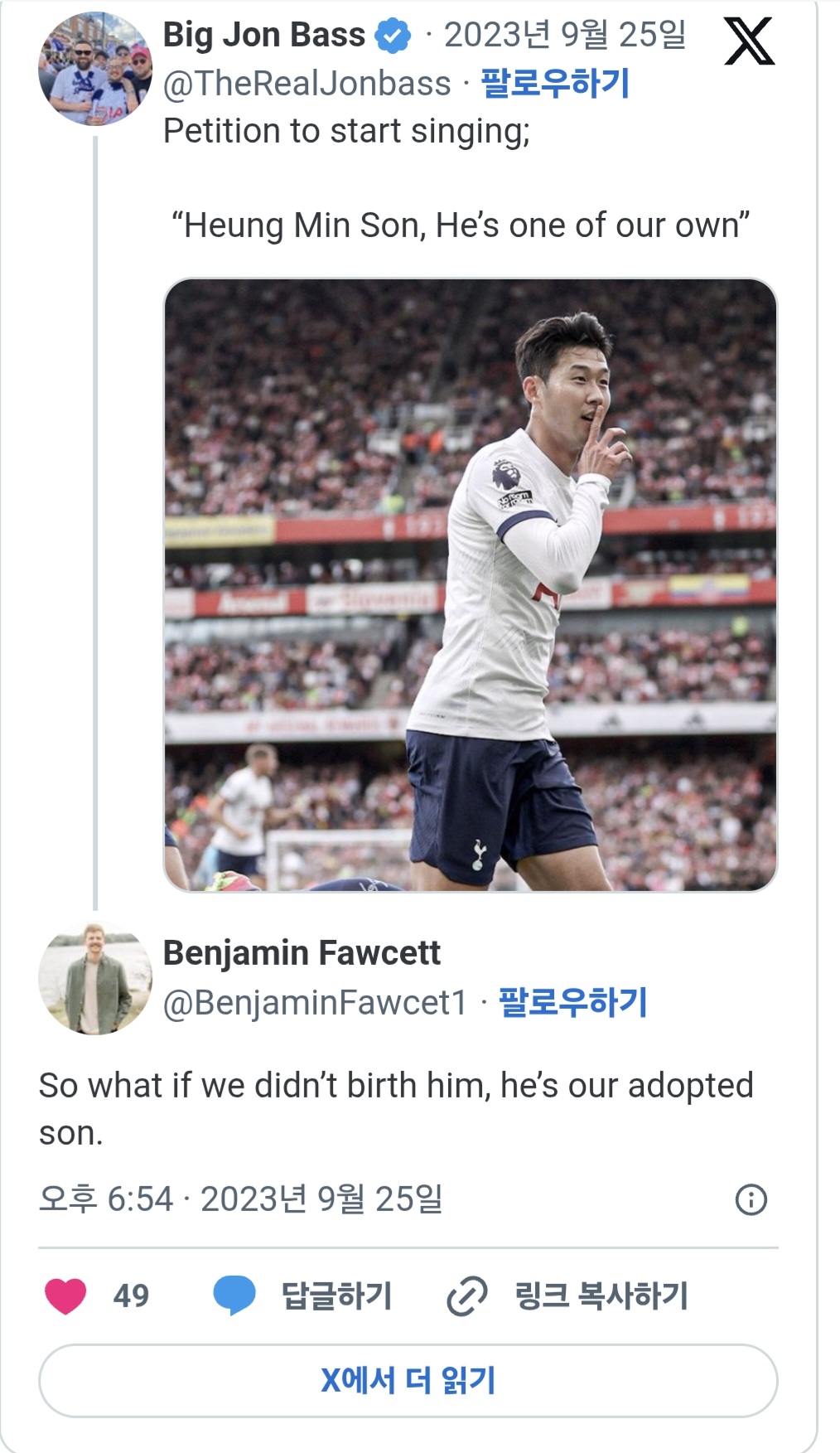Follow @TheRealJonbass via 팔로우하기
The image size is (840, 1453).
tap(555, 83)
